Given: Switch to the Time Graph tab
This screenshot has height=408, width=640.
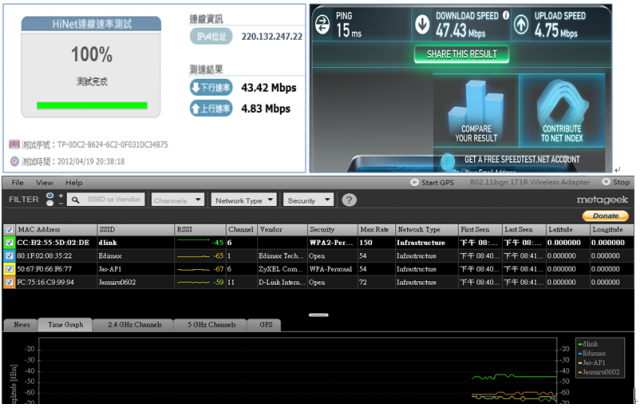Looking at the screenshot, I should tap(65, 325).
